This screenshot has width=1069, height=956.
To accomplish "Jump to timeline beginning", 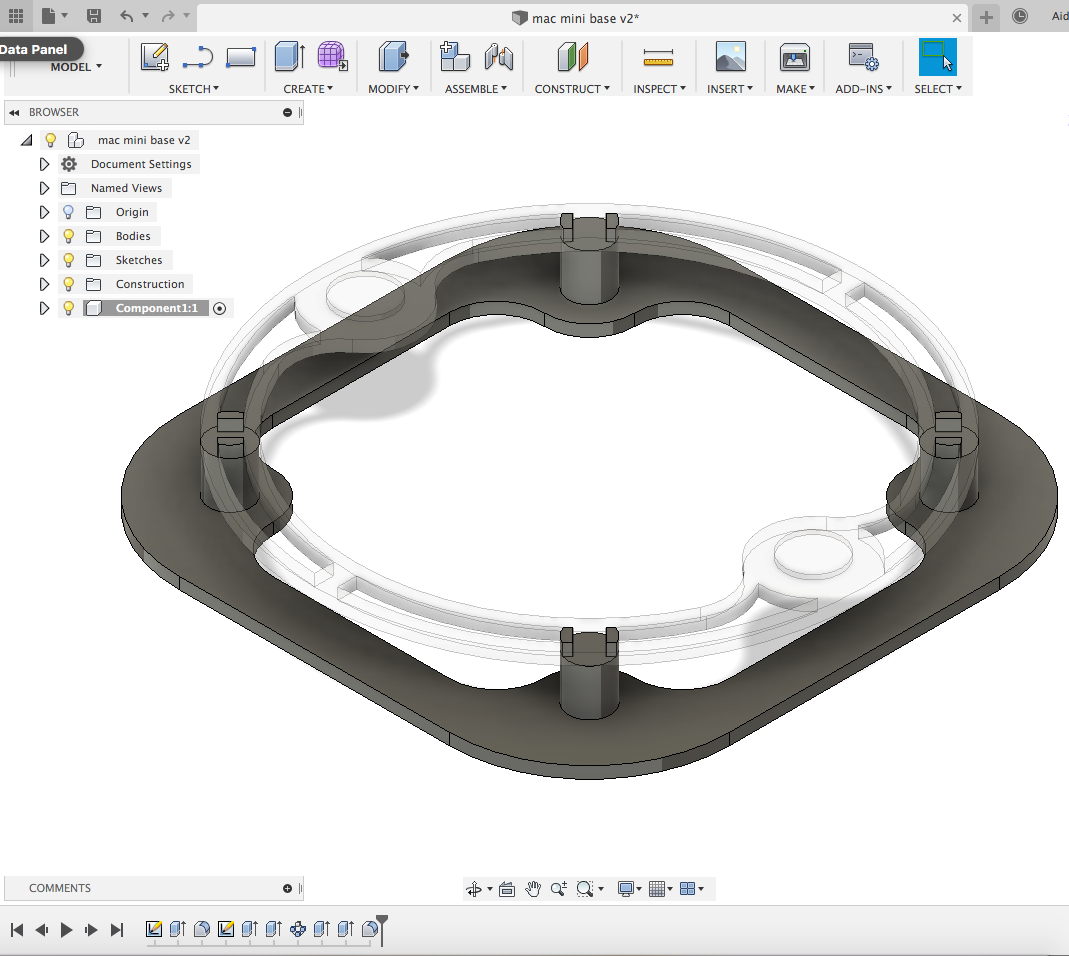I will [17, 929].
